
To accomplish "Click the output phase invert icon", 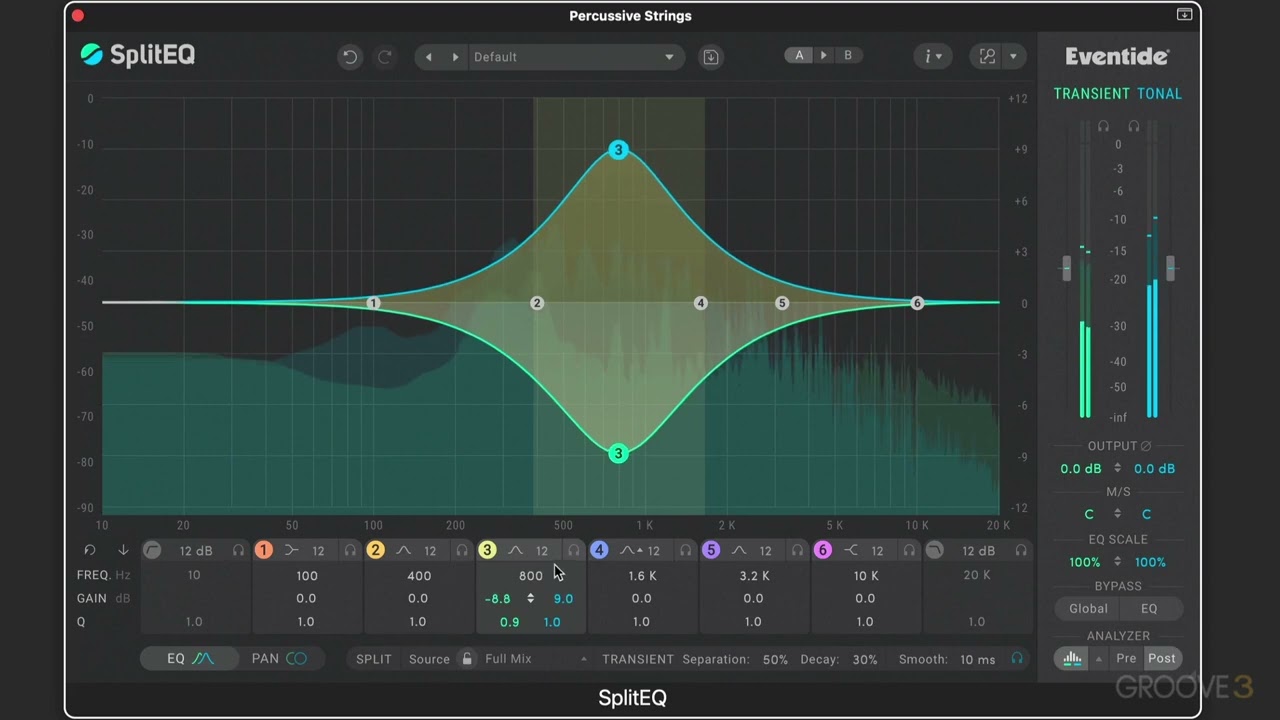I will tap(1147, 446).
